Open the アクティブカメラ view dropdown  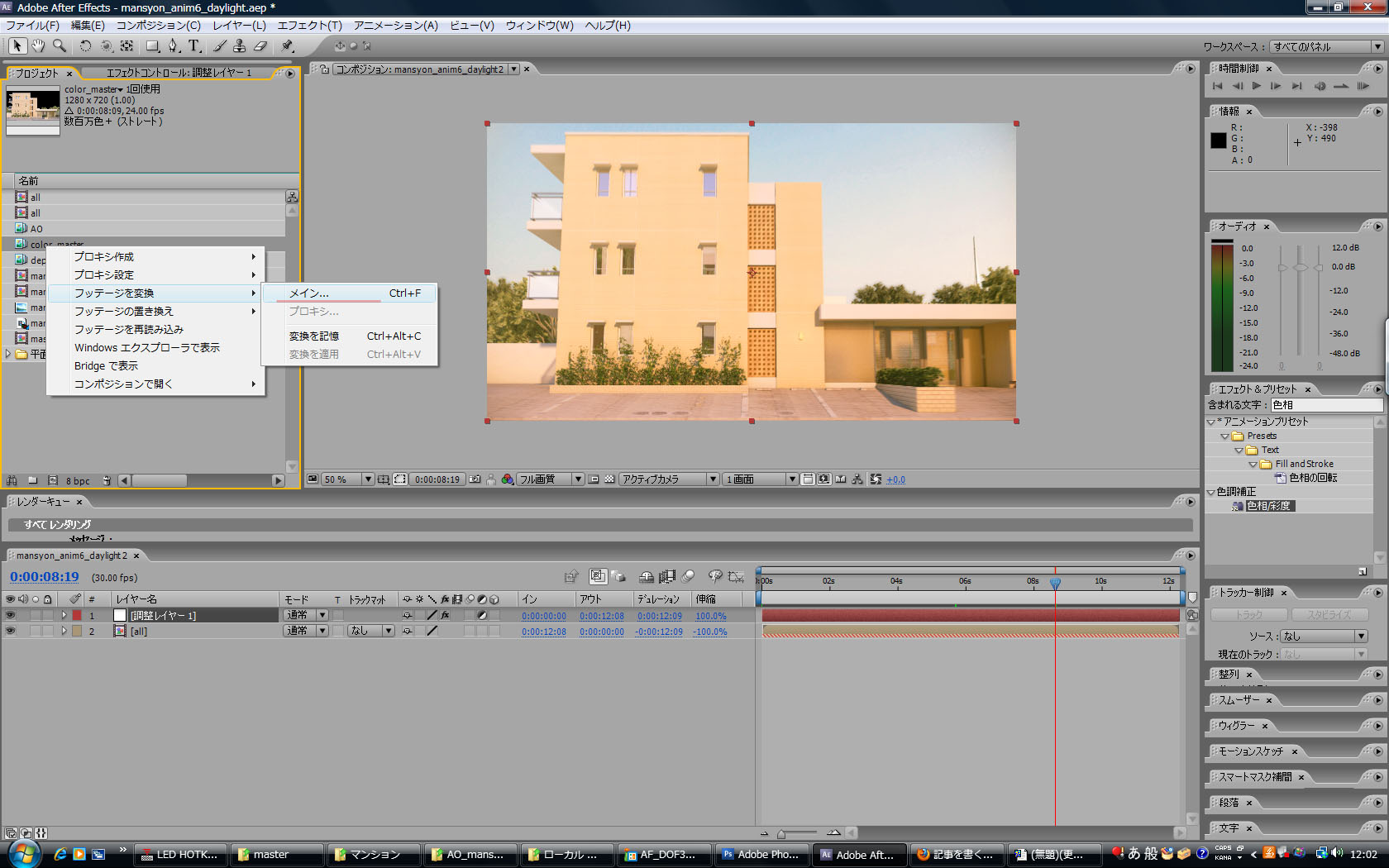(x=669, y=479)
